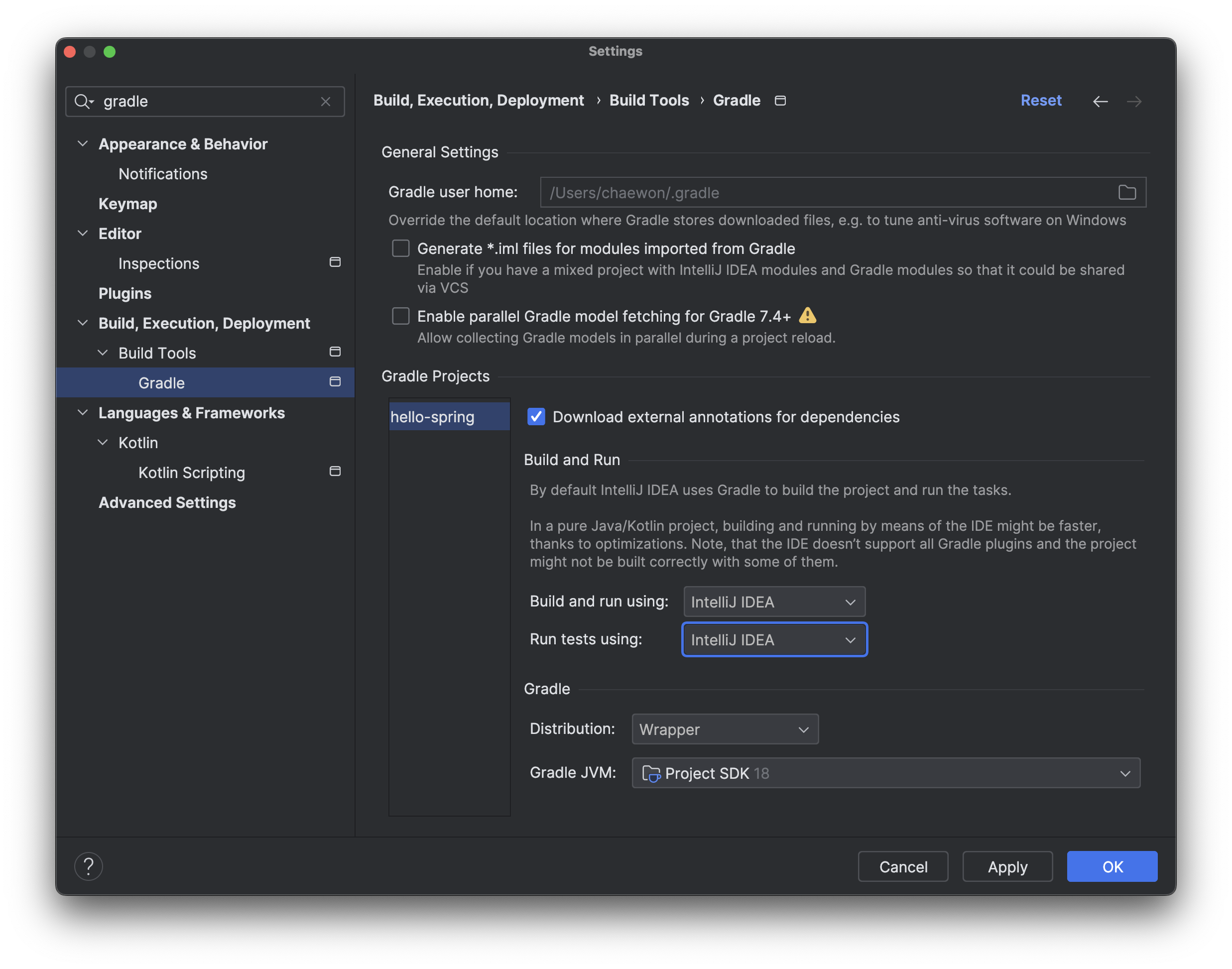This screenshot has height=969, width=1232.
Task: Click the search magnifier history icon
Action: point(84,102)
